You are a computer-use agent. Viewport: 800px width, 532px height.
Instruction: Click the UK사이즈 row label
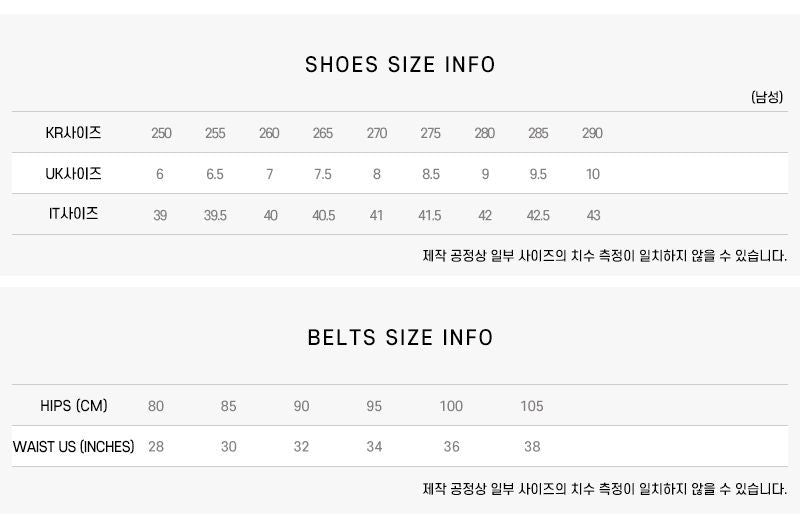click(73, 174)
